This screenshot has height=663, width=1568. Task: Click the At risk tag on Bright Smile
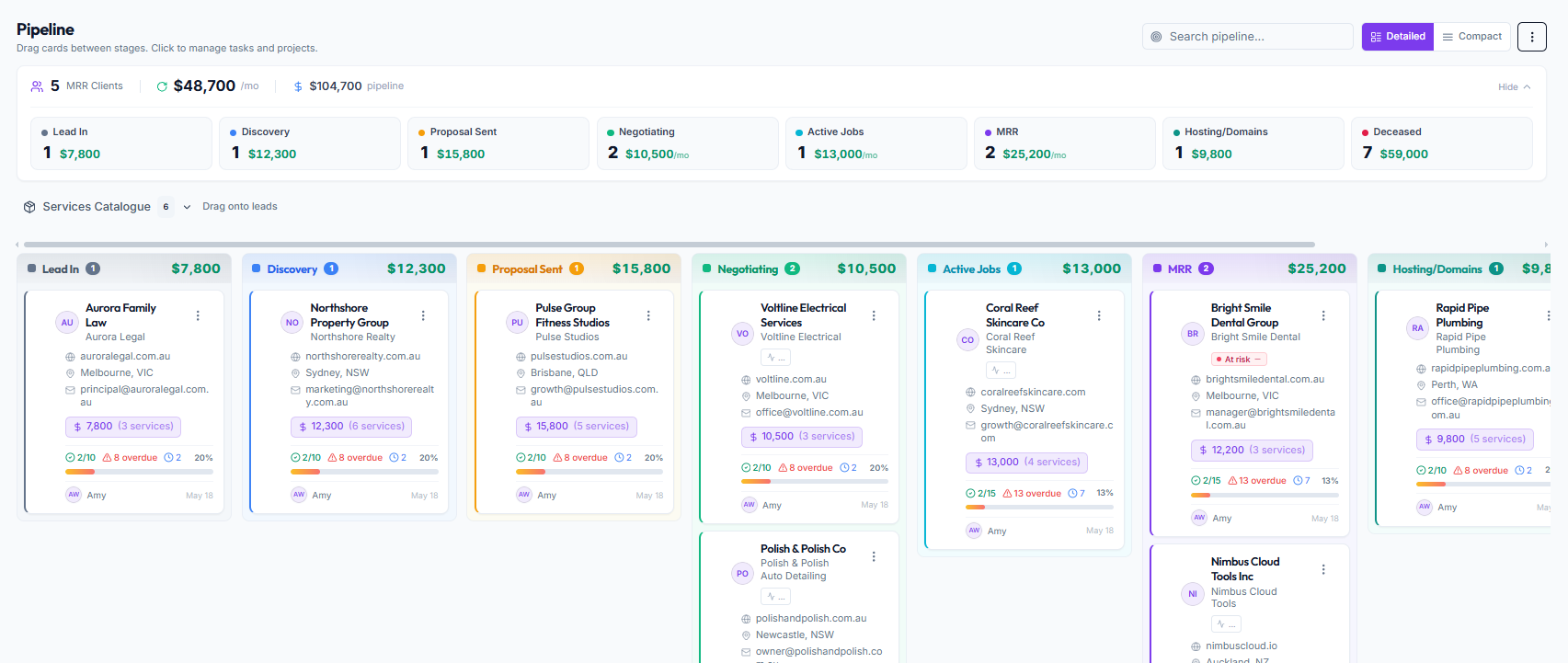click(1240, 360)
